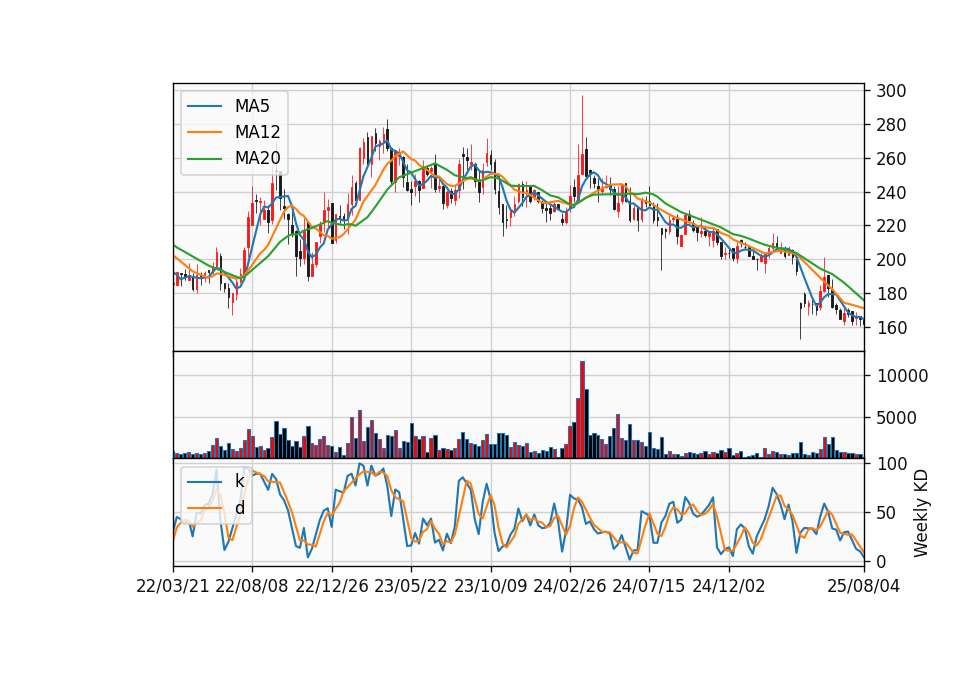Click the 25/08/04 date label

[863, 586]
